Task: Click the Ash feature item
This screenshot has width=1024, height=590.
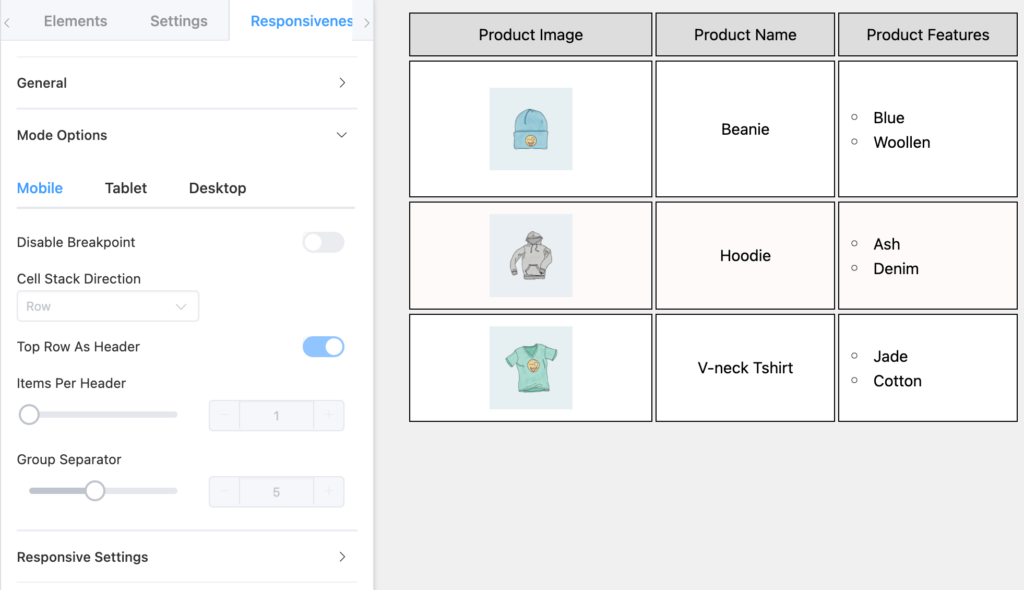Action: tap(887, 244)
